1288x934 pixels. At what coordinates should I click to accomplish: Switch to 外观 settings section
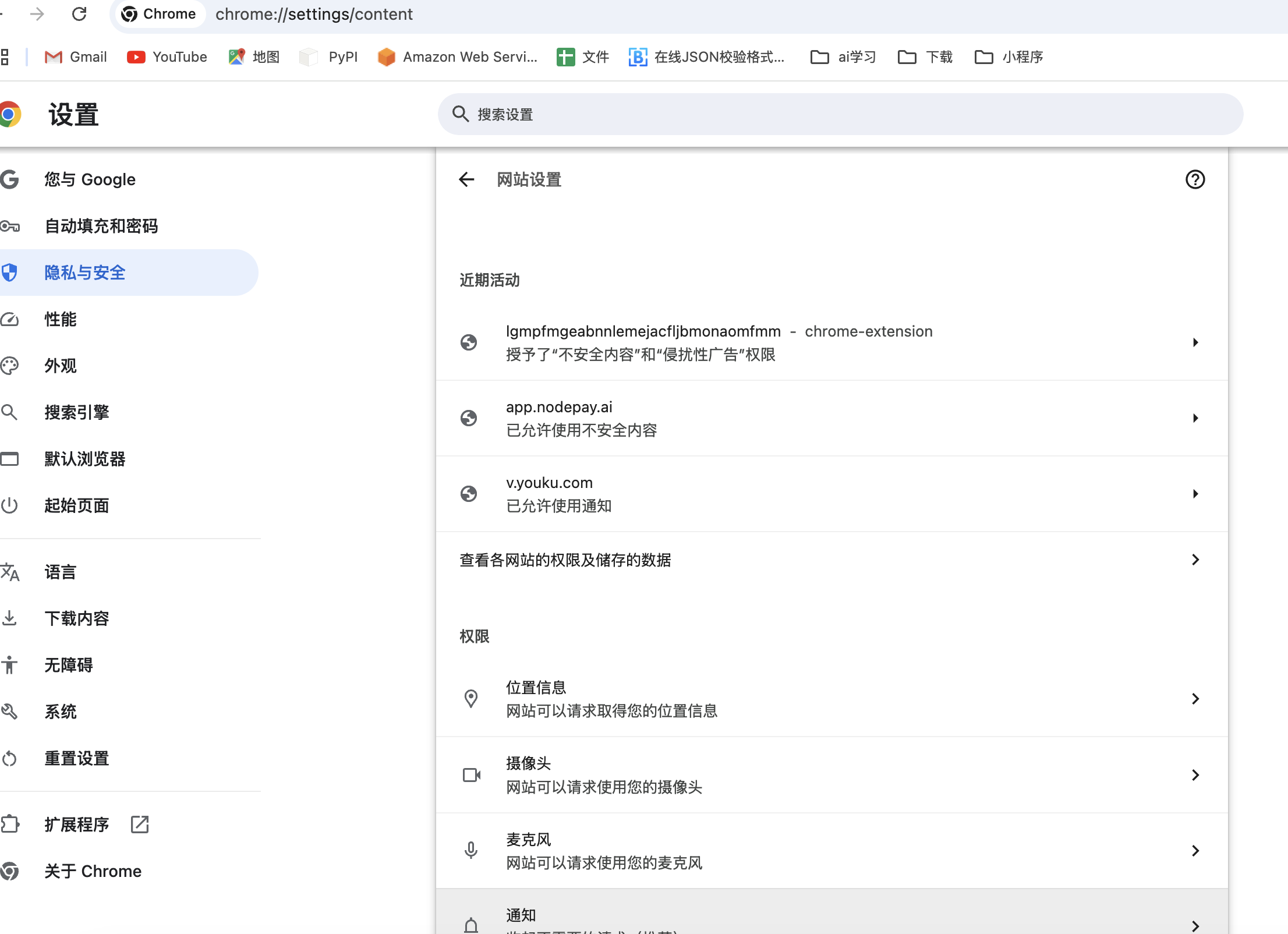click(60, 365)
